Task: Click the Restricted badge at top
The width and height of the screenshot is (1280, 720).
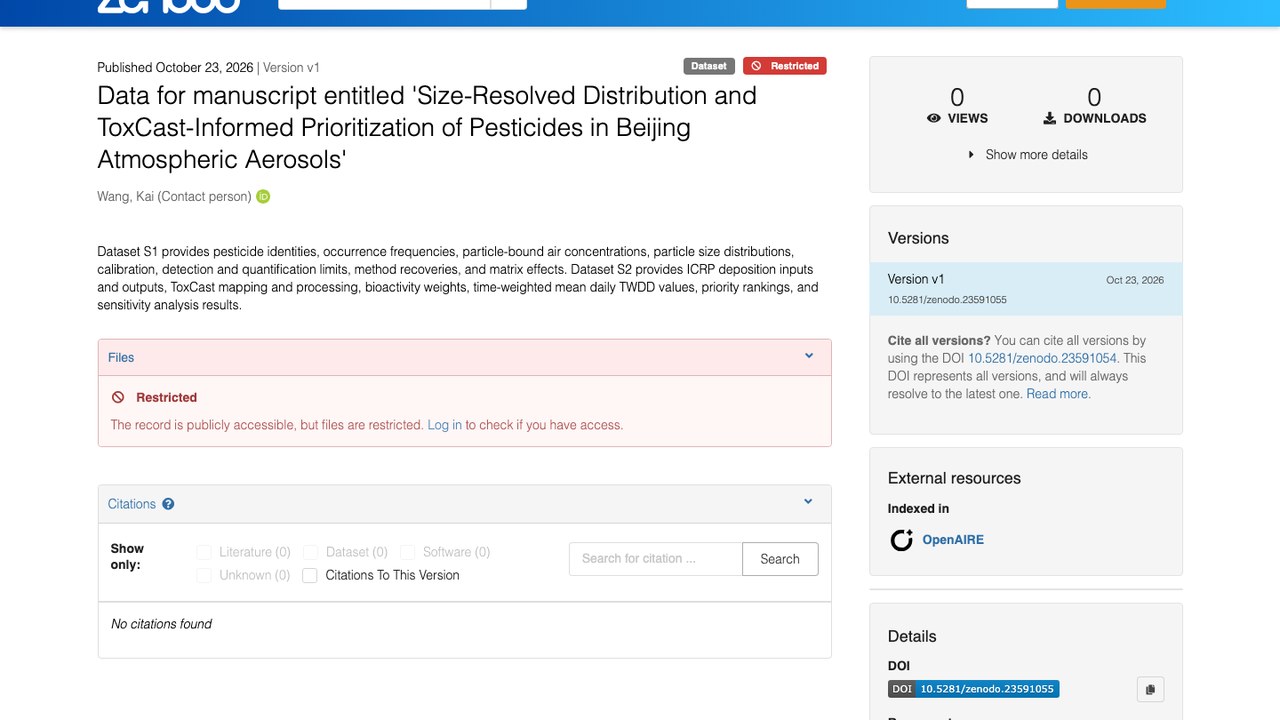Action: point(785,66)
